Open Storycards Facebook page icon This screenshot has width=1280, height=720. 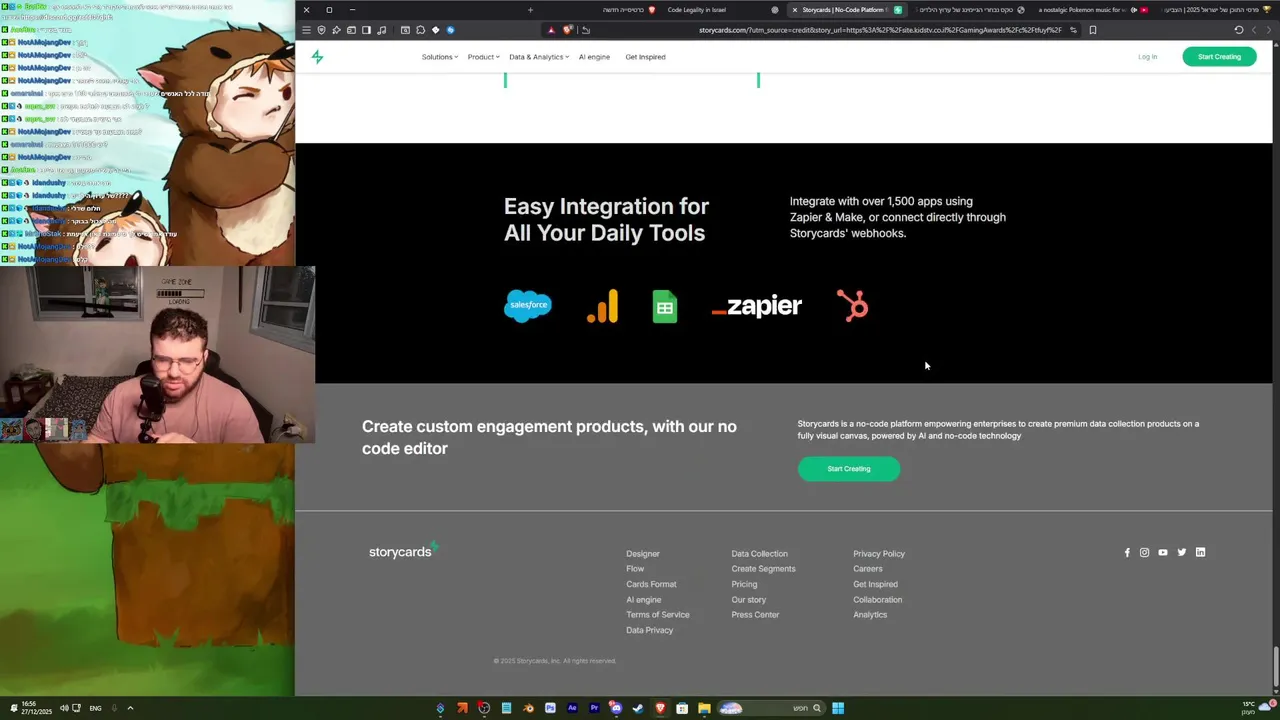(1127, 552)
